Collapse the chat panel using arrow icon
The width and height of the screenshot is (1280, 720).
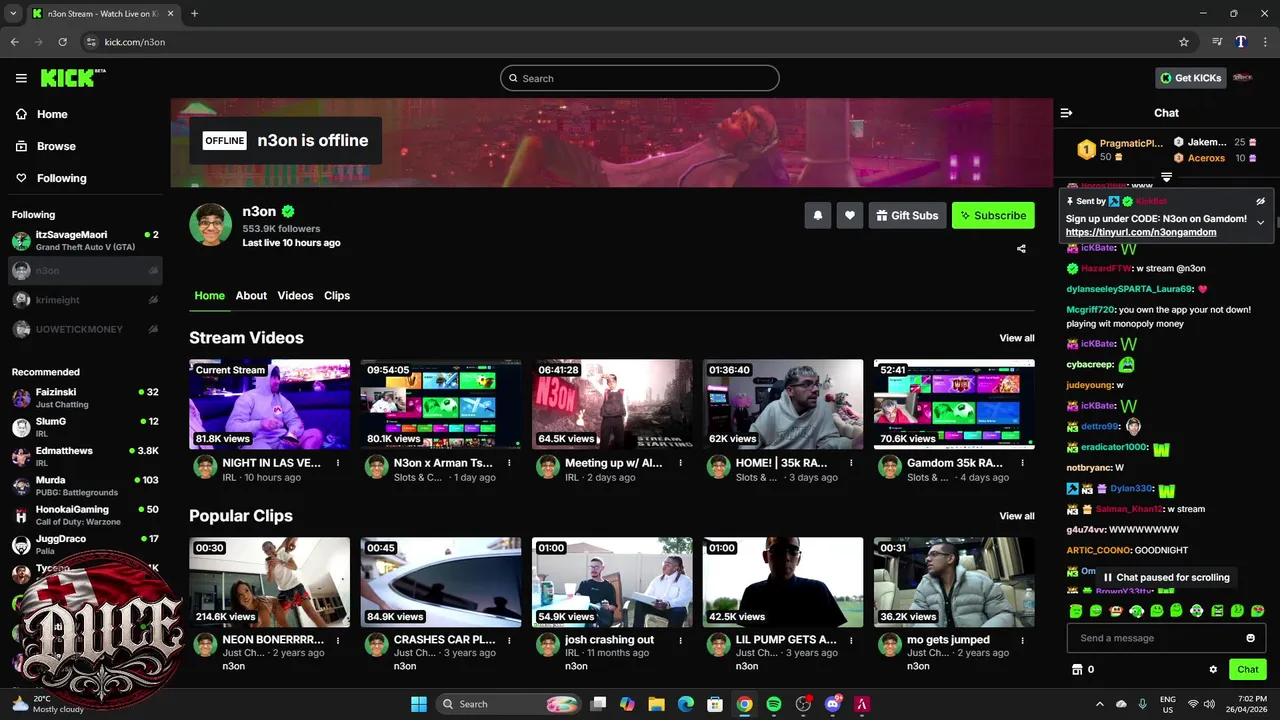pyautogui.click(x=1066, y=113)
